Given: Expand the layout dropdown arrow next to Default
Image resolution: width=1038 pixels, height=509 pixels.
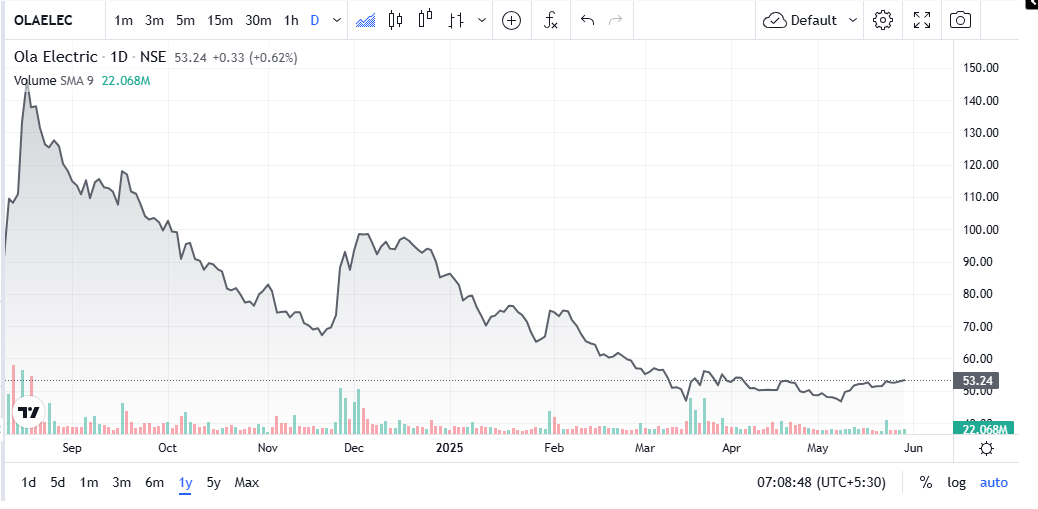Looking at the screenshot, I should [x=853, y=21].
